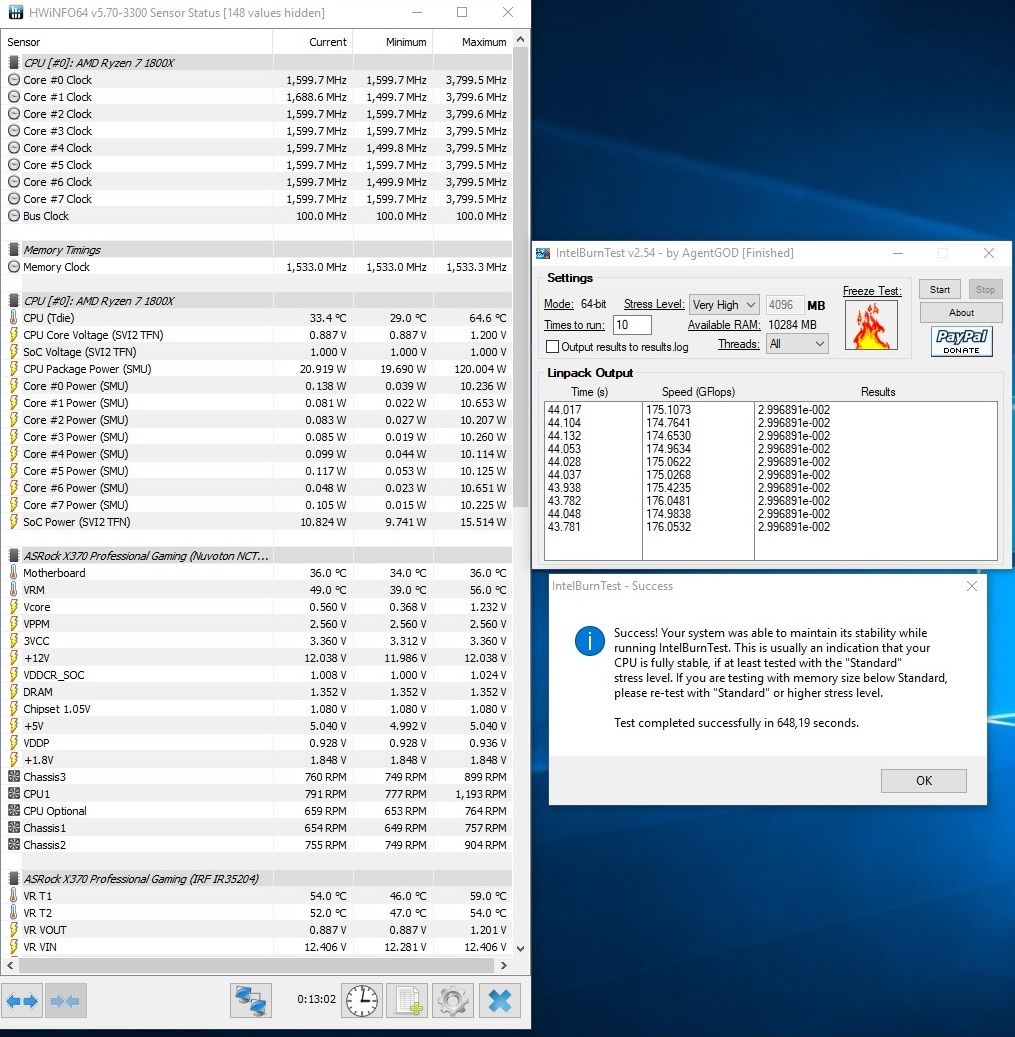
Task: Open HWiNFO sensor settings gear icon
Action: (453, 1001)
